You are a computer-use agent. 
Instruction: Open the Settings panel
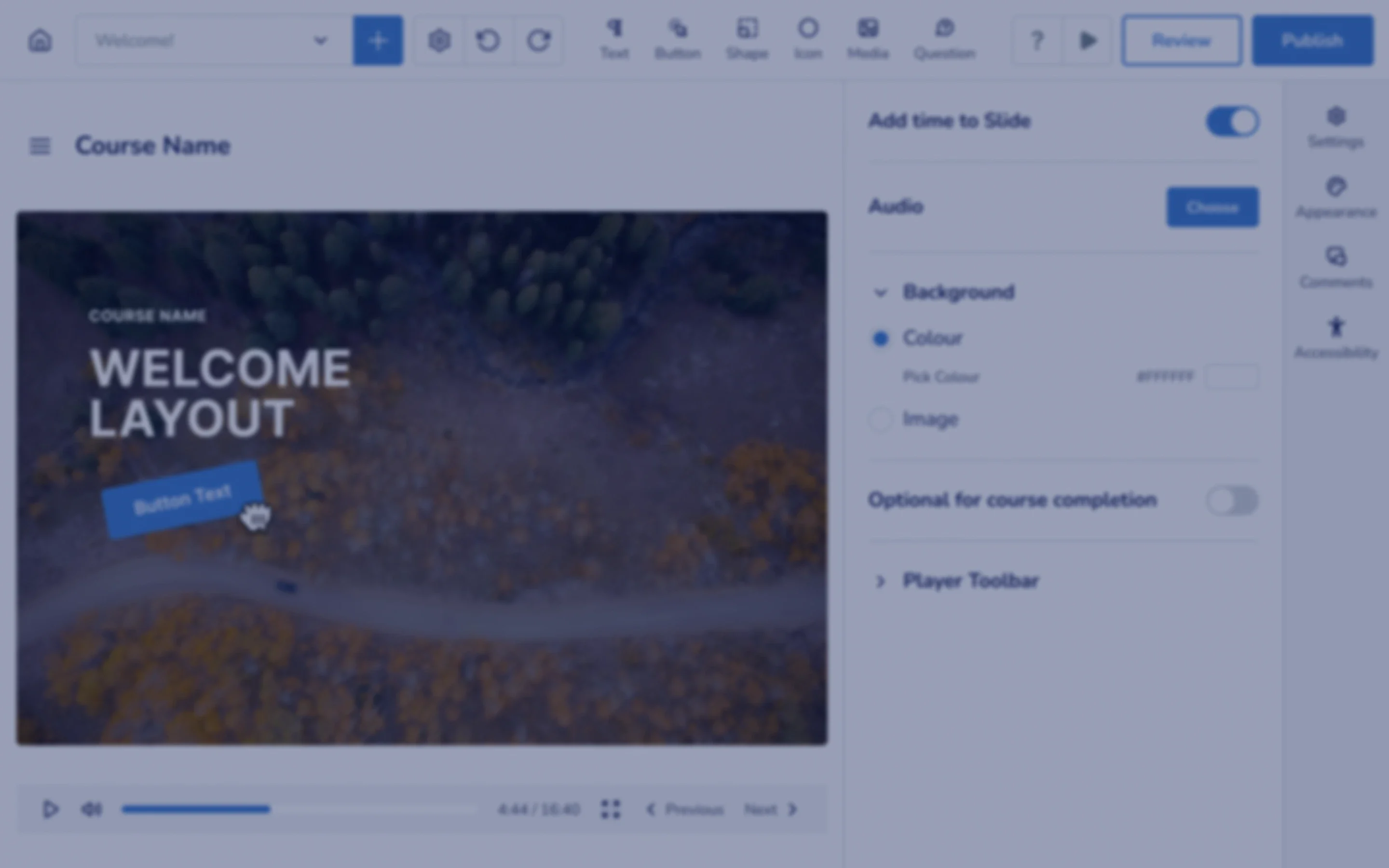1336,118
